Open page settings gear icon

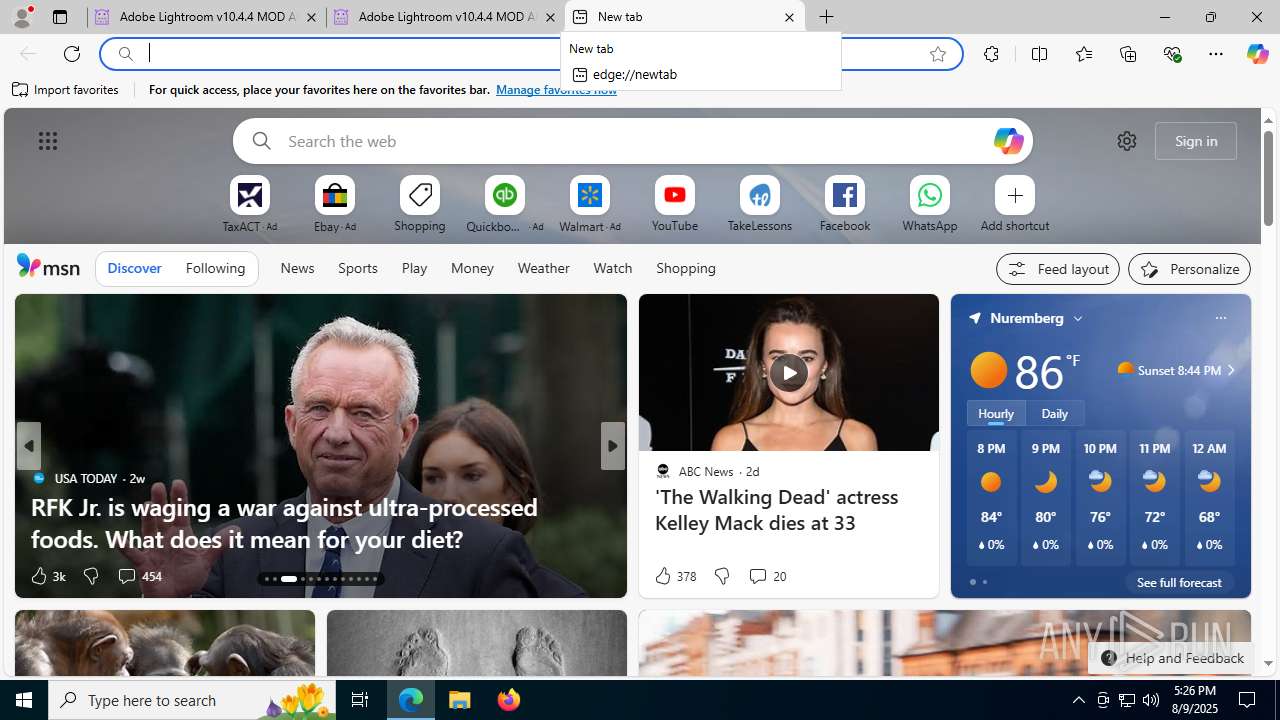1127,141
